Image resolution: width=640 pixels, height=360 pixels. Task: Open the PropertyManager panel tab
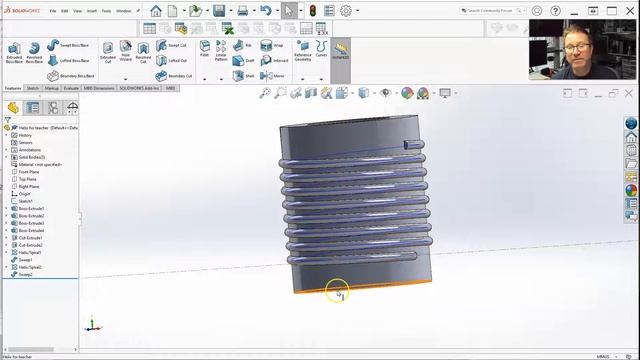(33, 108)
